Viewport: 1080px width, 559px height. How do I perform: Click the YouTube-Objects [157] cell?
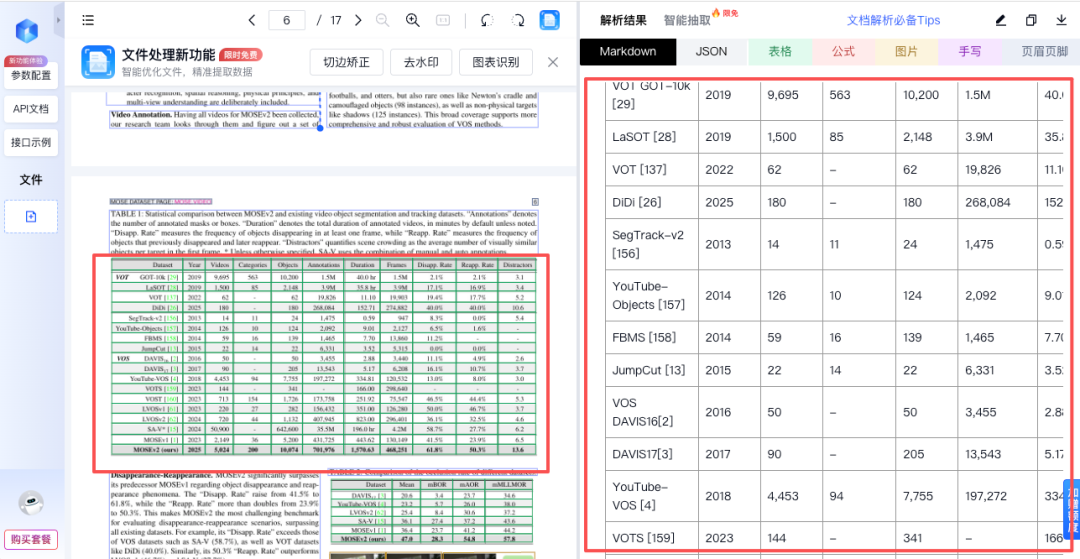[652, 295]
